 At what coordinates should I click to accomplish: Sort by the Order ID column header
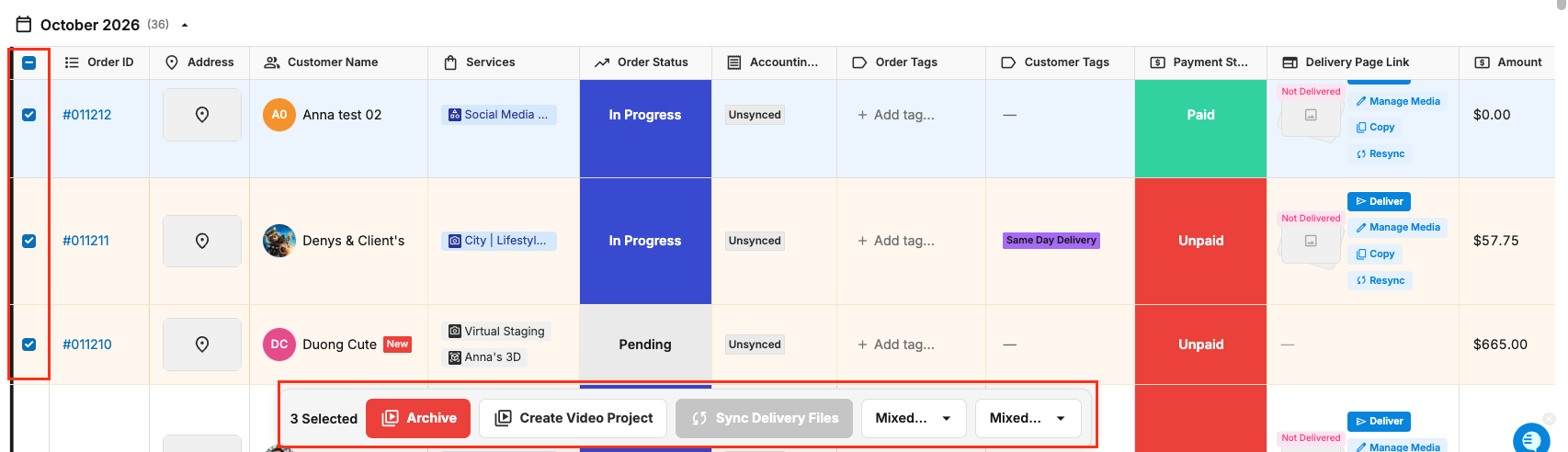(x=99, y=62)
